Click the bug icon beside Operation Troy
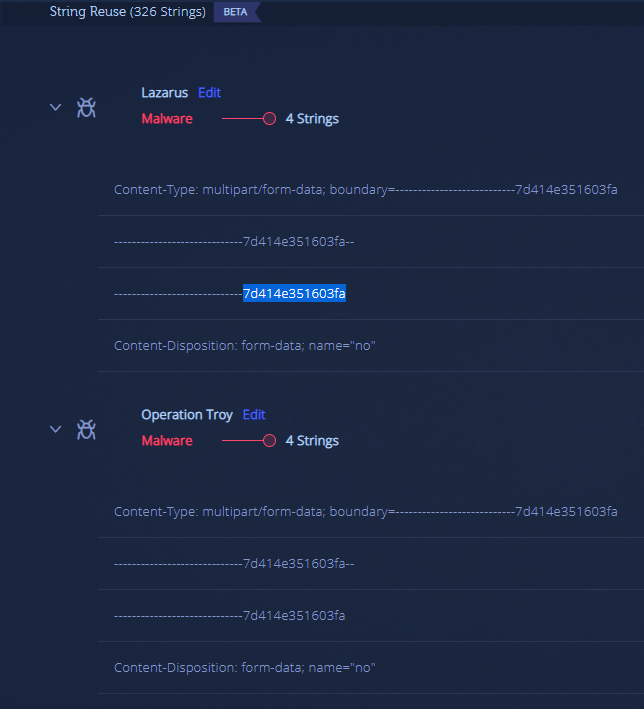The height and width of the screenshot is (709, 644). pos(87,430)
